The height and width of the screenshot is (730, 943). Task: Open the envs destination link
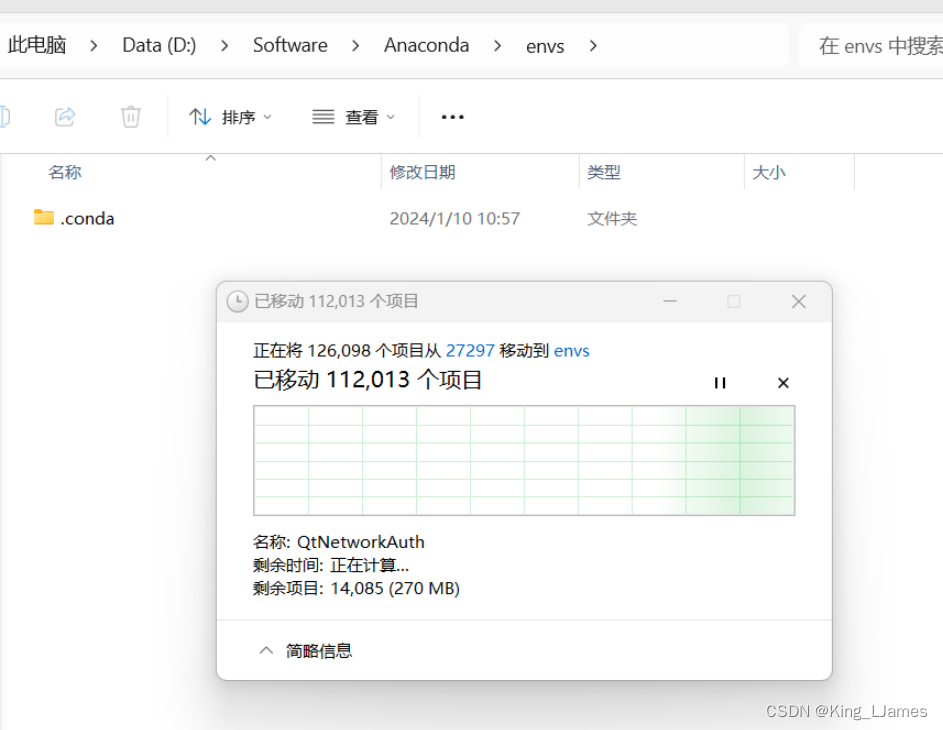pos(571,351)
